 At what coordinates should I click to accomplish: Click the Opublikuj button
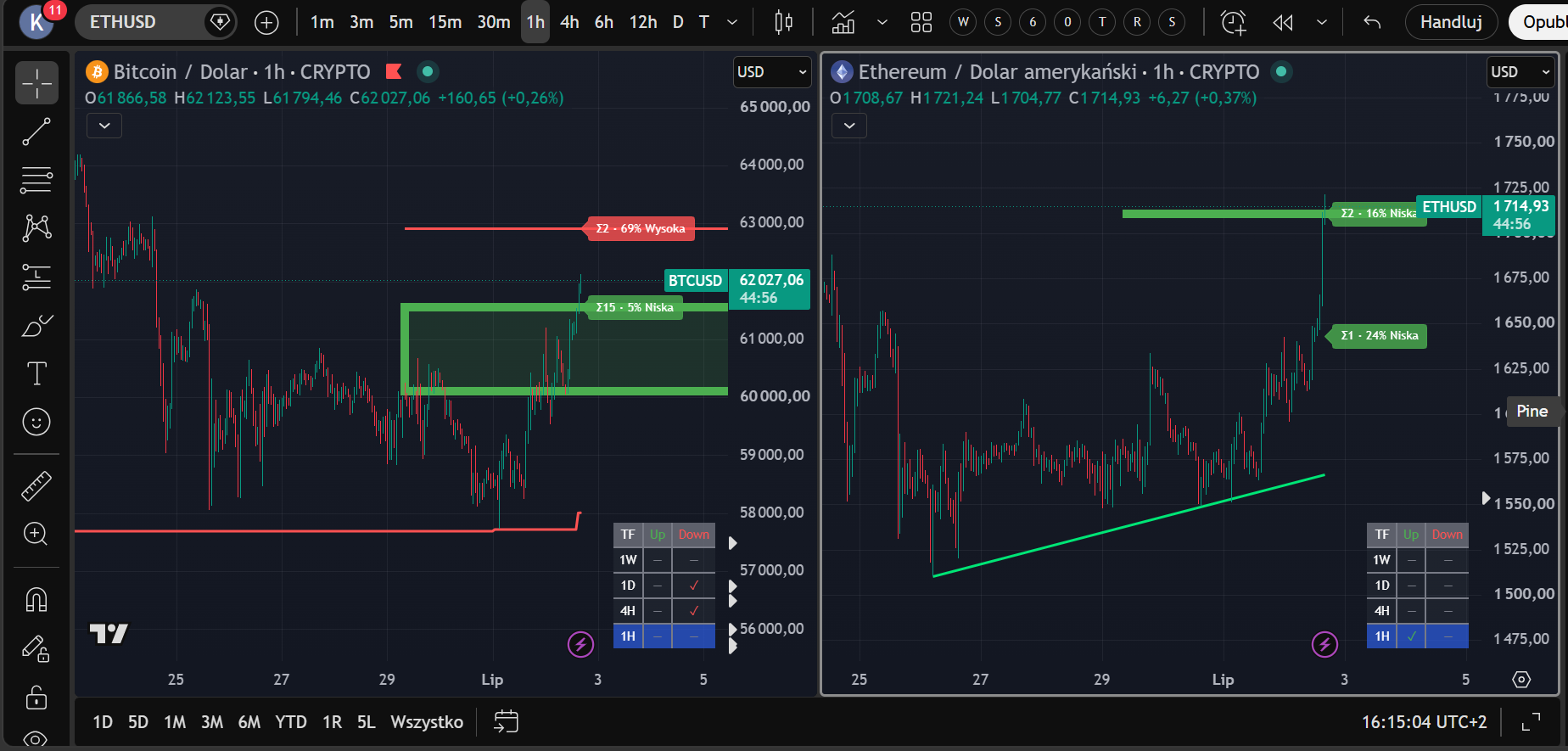coord(1540,22)
